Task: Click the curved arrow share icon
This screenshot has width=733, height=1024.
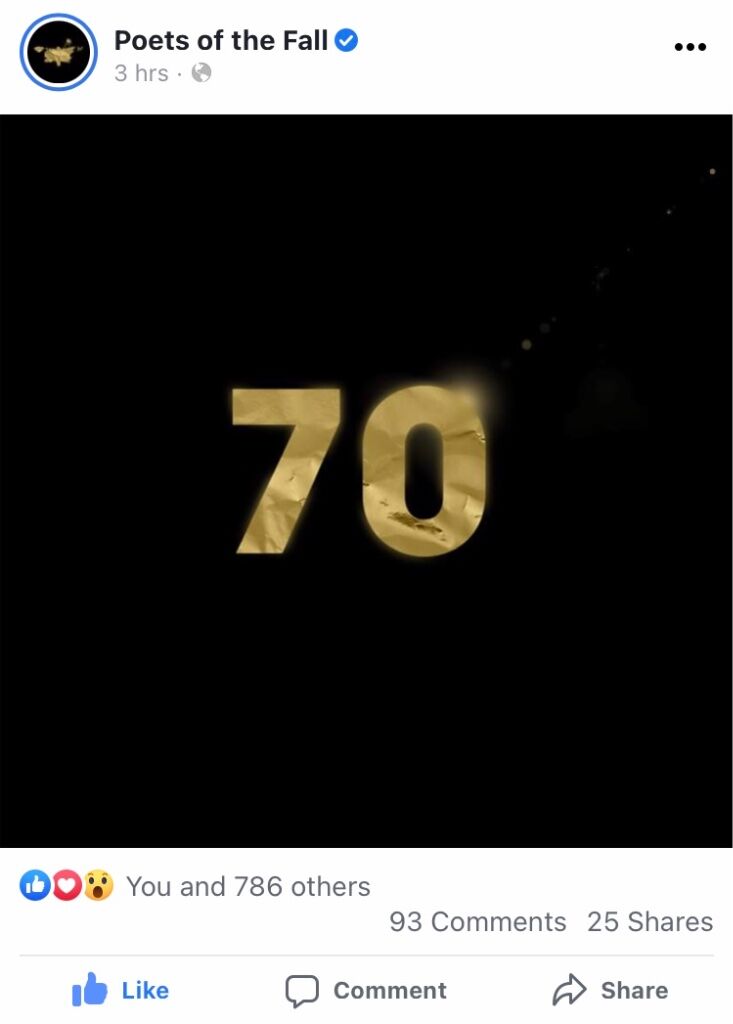Action: 570,989
